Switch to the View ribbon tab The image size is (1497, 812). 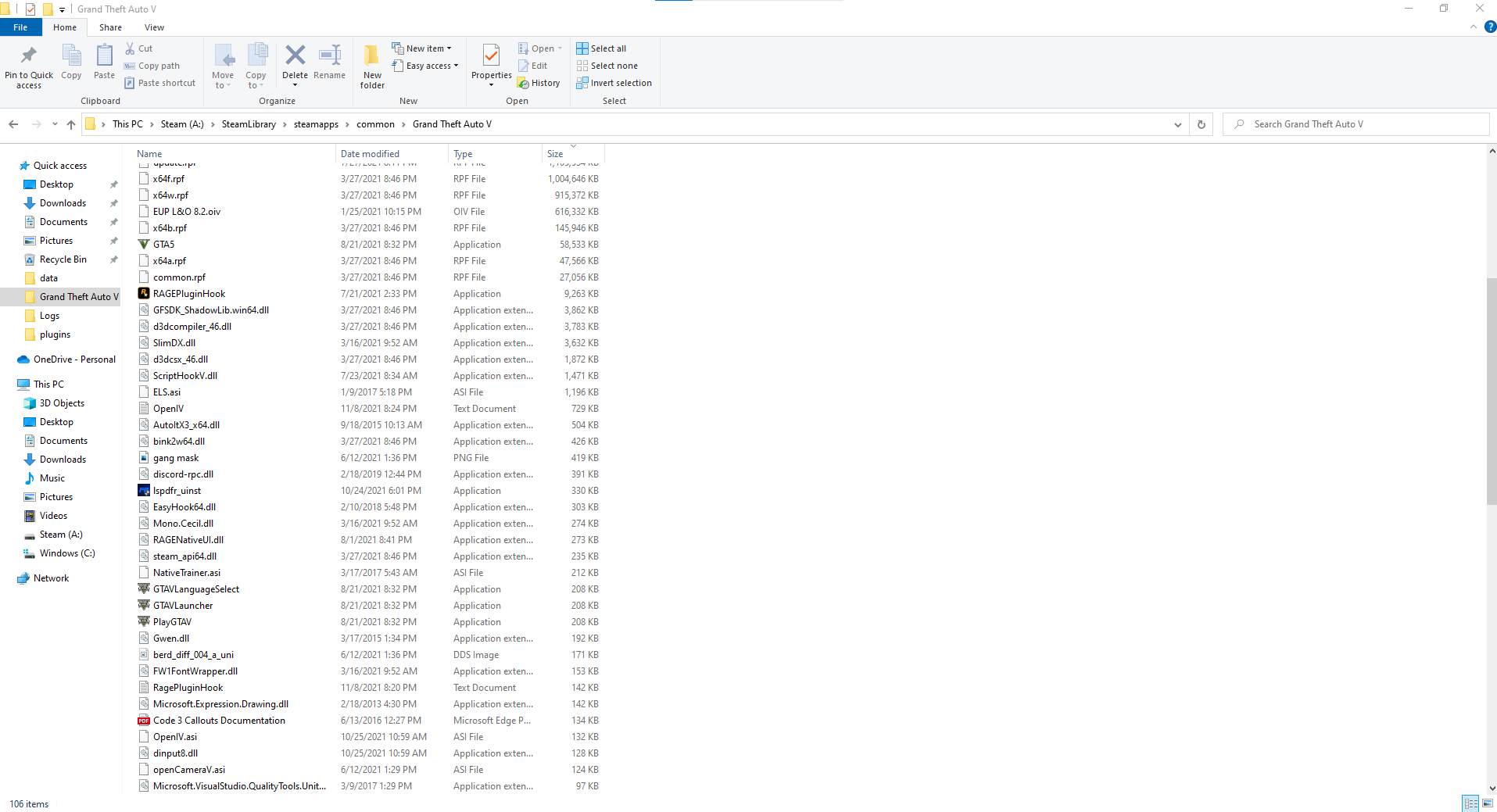[x=154, y=27]
